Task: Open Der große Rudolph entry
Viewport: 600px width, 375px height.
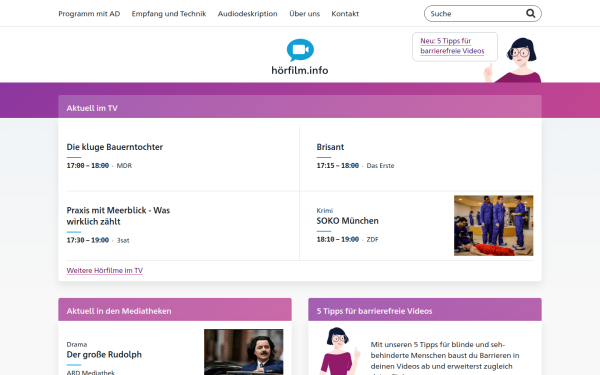Action: point(104,355)
